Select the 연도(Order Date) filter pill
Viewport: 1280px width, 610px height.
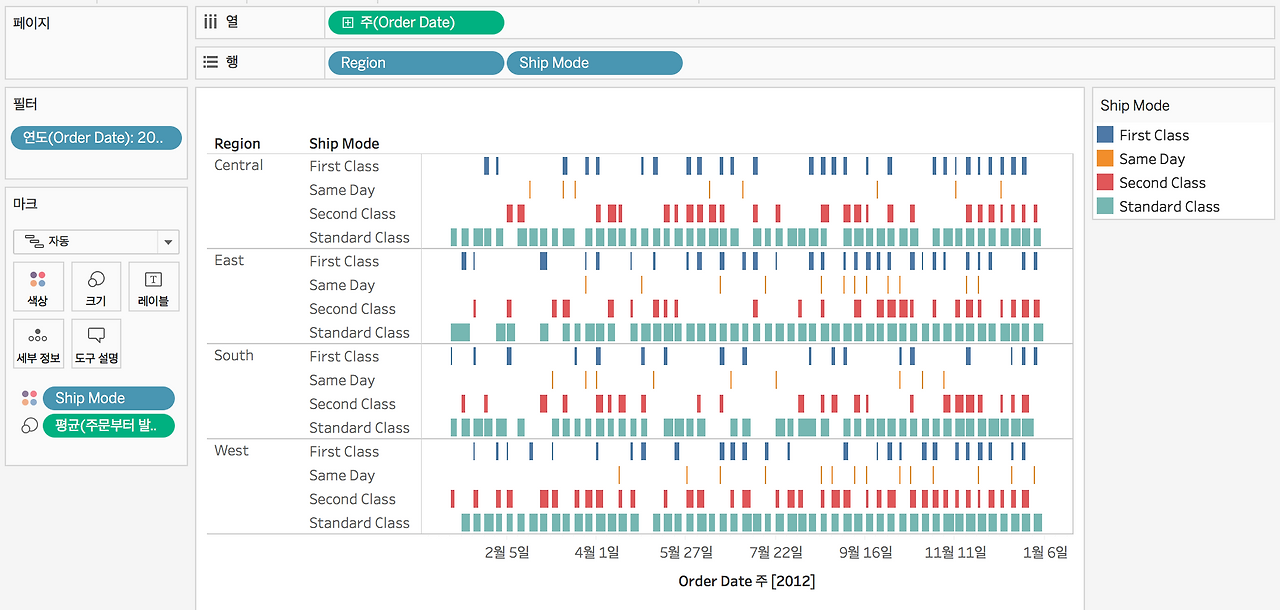point(96,138)
